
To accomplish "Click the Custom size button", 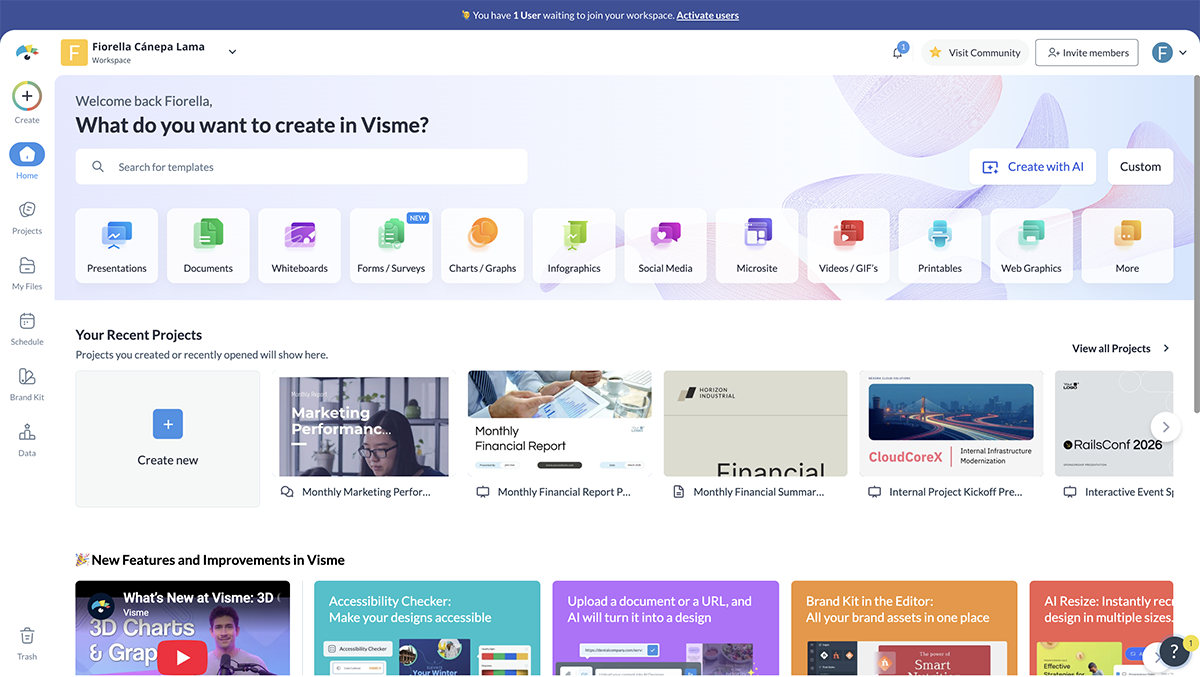I will pos(1140,167).
